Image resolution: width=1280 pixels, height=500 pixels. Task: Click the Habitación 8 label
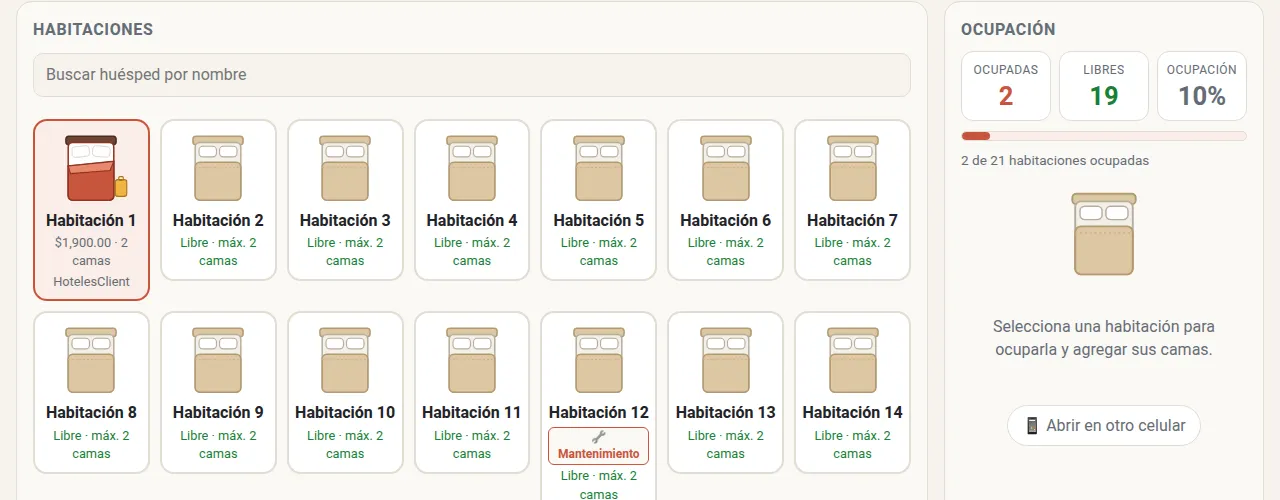tap(91, 412)
